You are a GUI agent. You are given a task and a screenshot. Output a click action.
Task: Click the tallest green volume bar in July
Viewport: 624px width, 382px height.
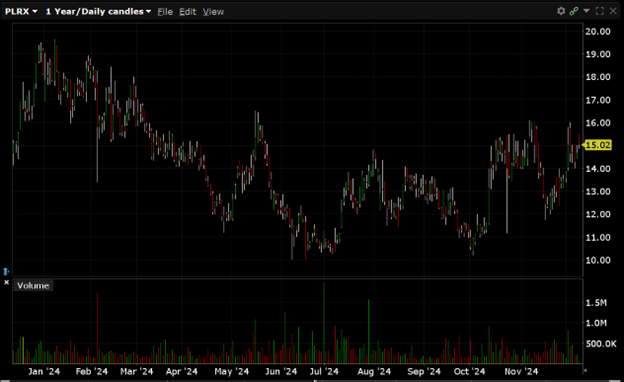click(324, 323)
